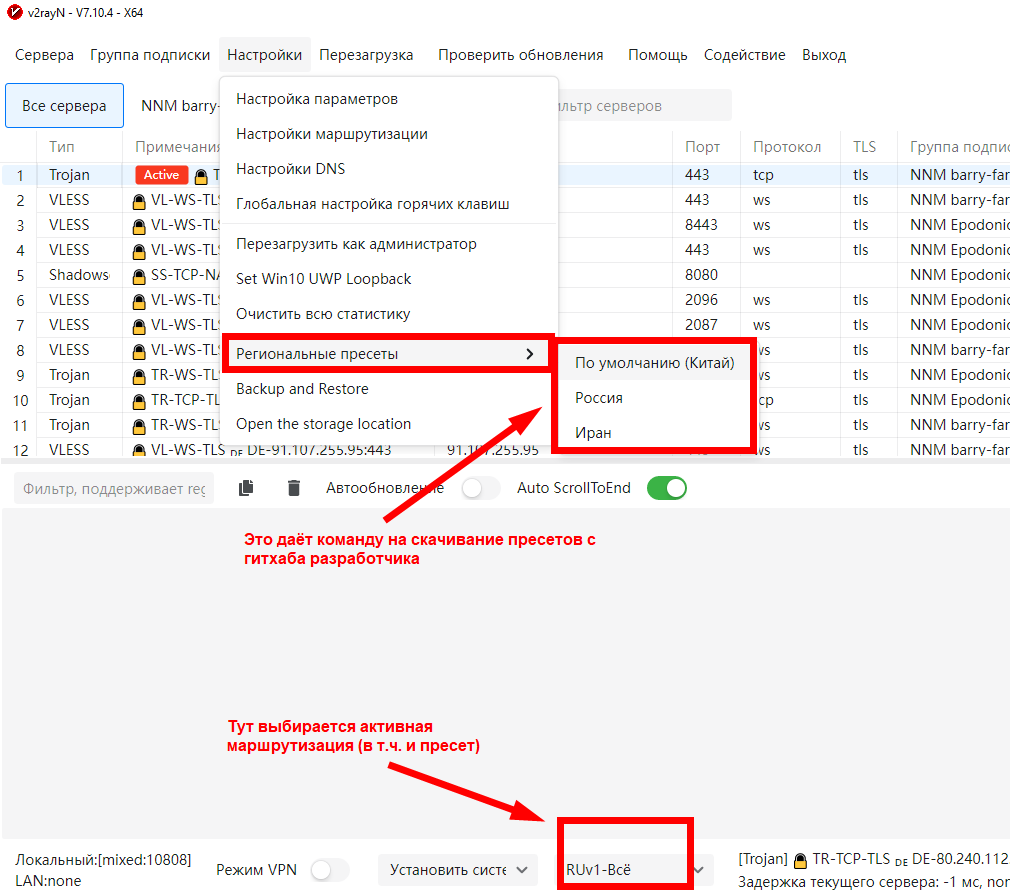
Task: Switch to NNM barry subscription tab
Action: tap(180, 106)
